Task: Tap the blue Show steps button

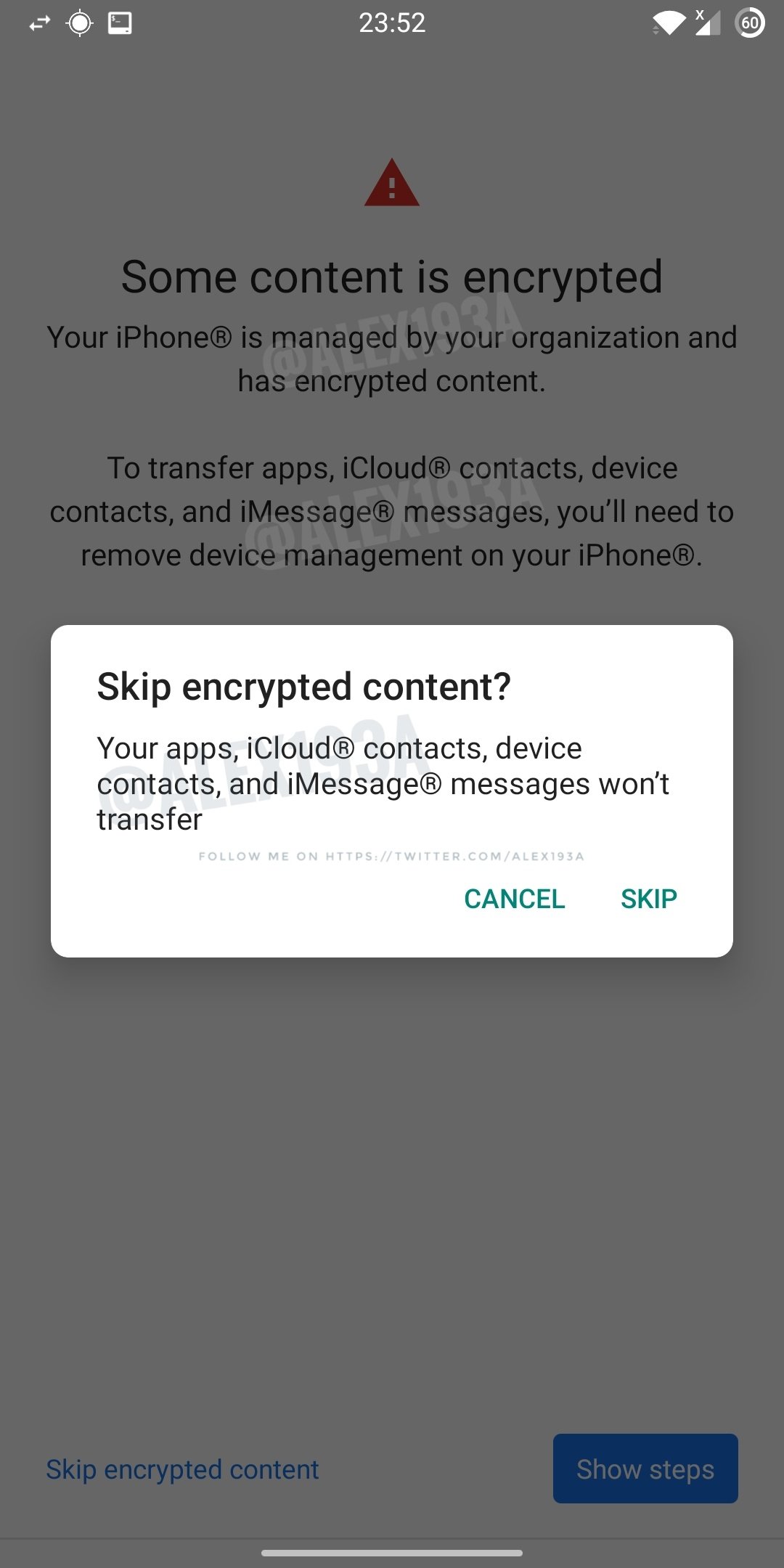Action: point(645,1469)
